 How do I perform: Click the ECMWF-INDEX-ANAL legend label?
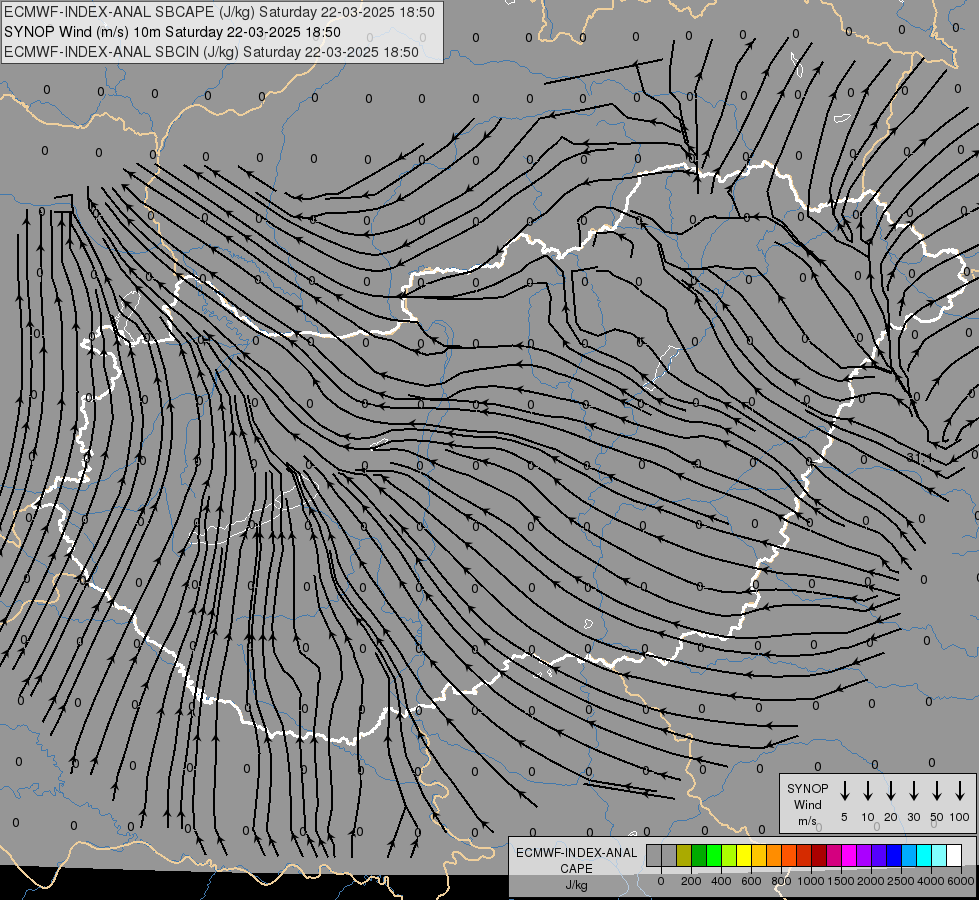coord(576,853)
